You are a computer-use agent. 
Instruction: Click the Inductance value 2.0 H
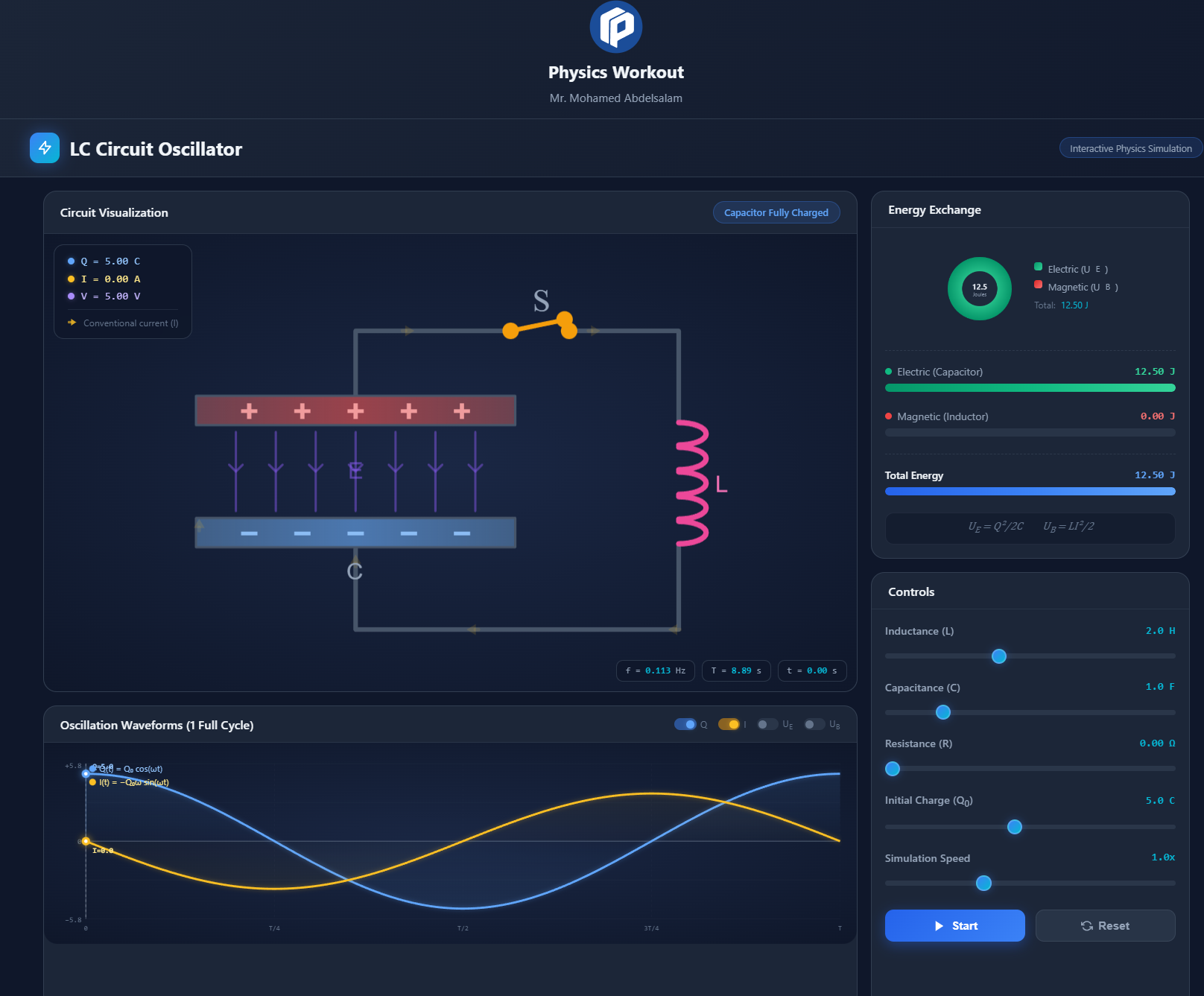coord(1160,631)
